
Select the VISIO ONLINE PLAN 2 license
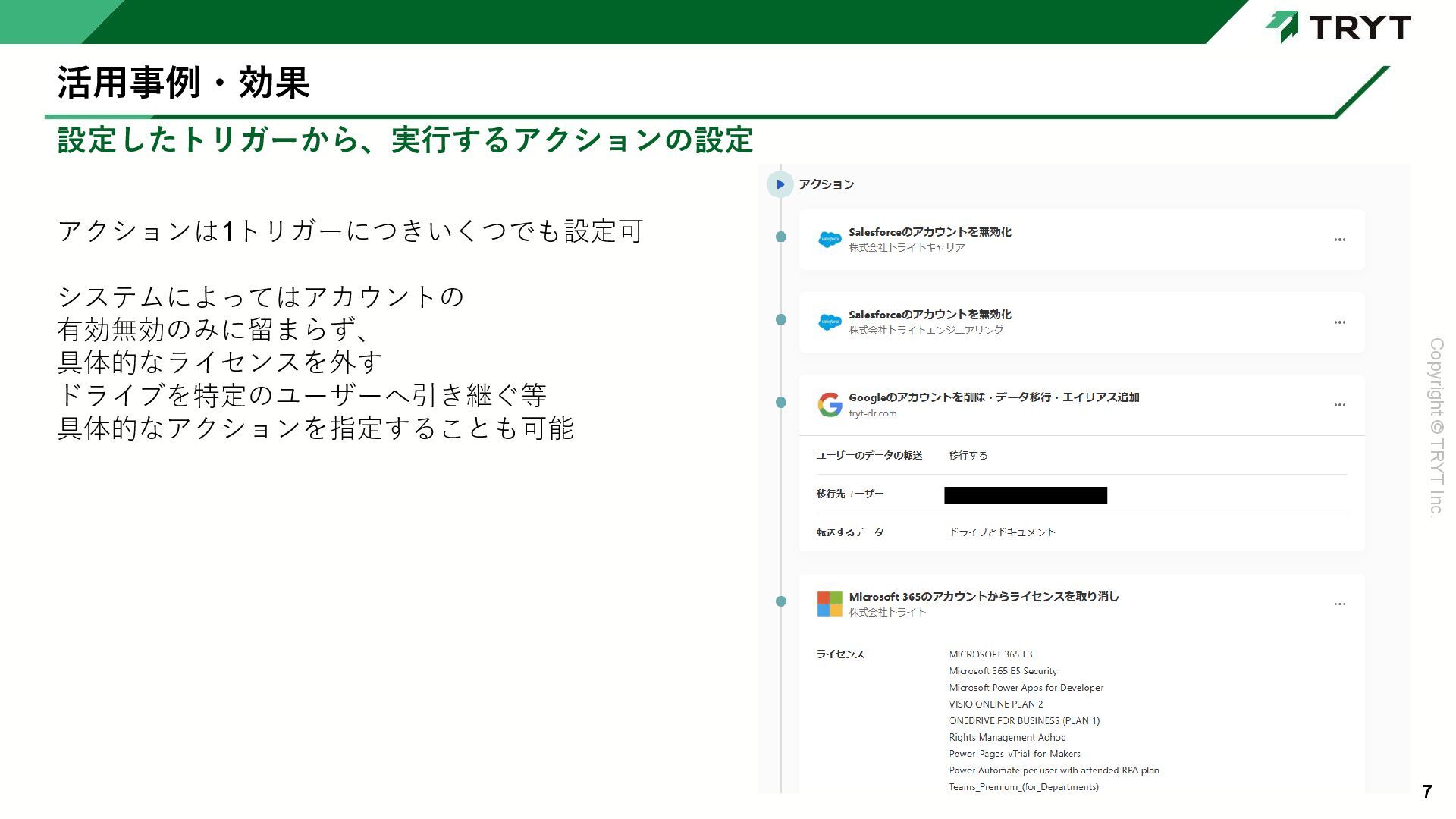pos(996,704)
